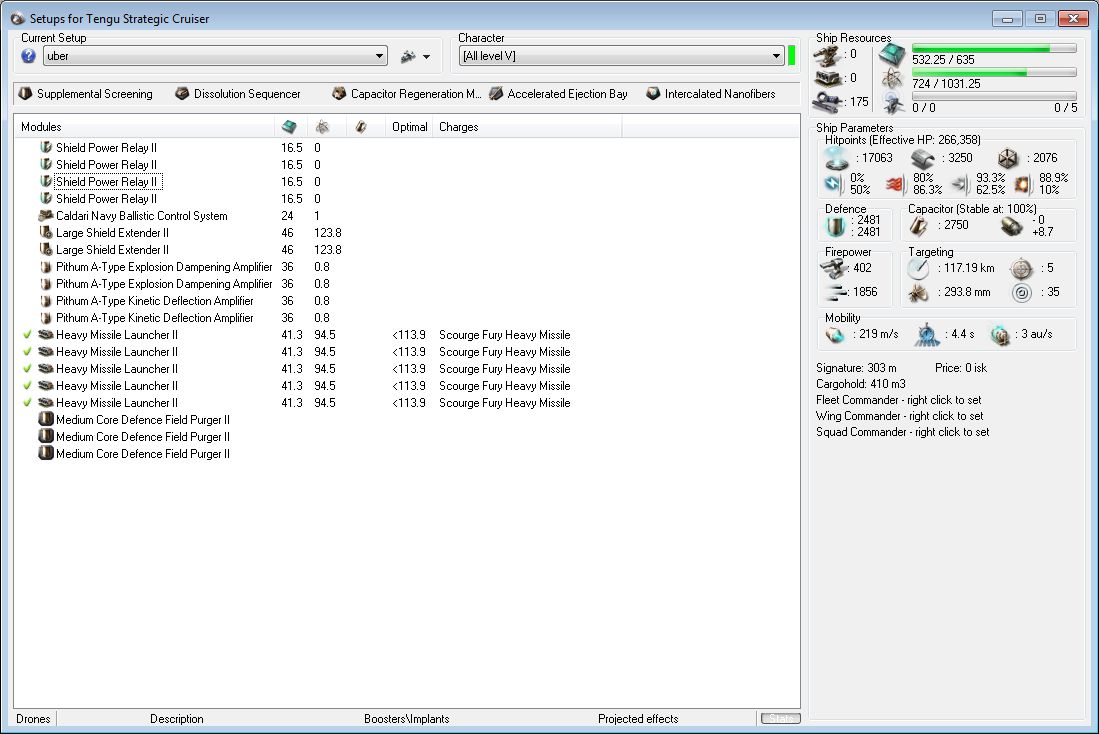The width and height of the screenshot is (1099, 734).
Task: Sort by Charges column header
Action: (527, 127)
